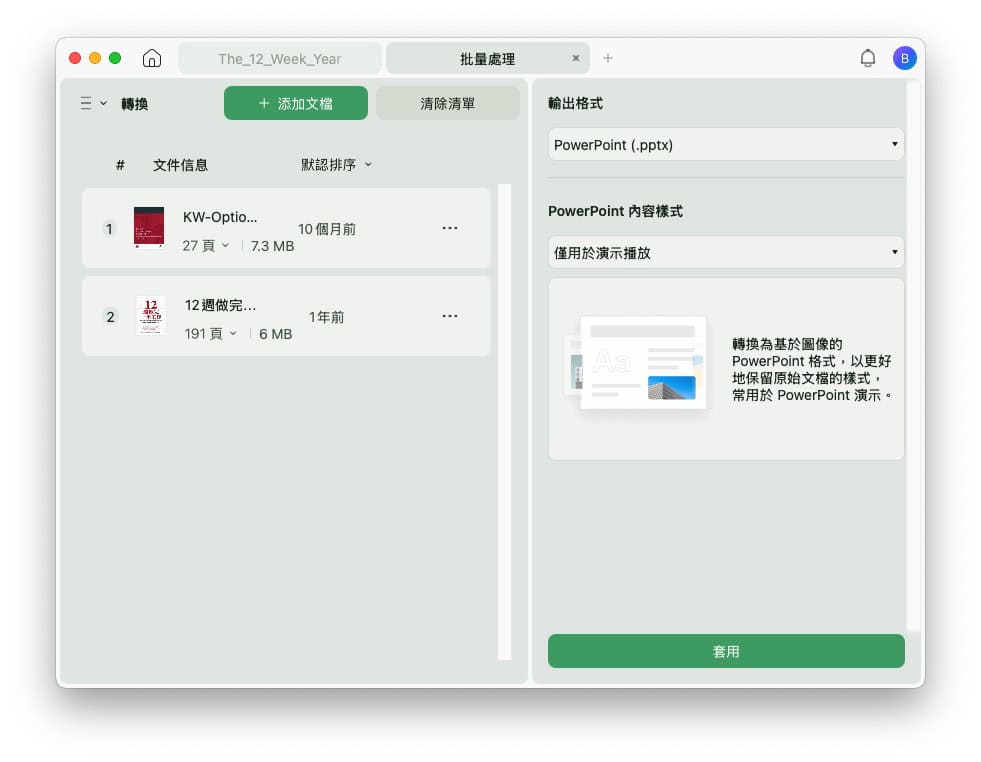Image resolution: width=981 pixels, height=762 pixels.
Task: Select the KW-Optio file thumbnail
Action: 149,228
